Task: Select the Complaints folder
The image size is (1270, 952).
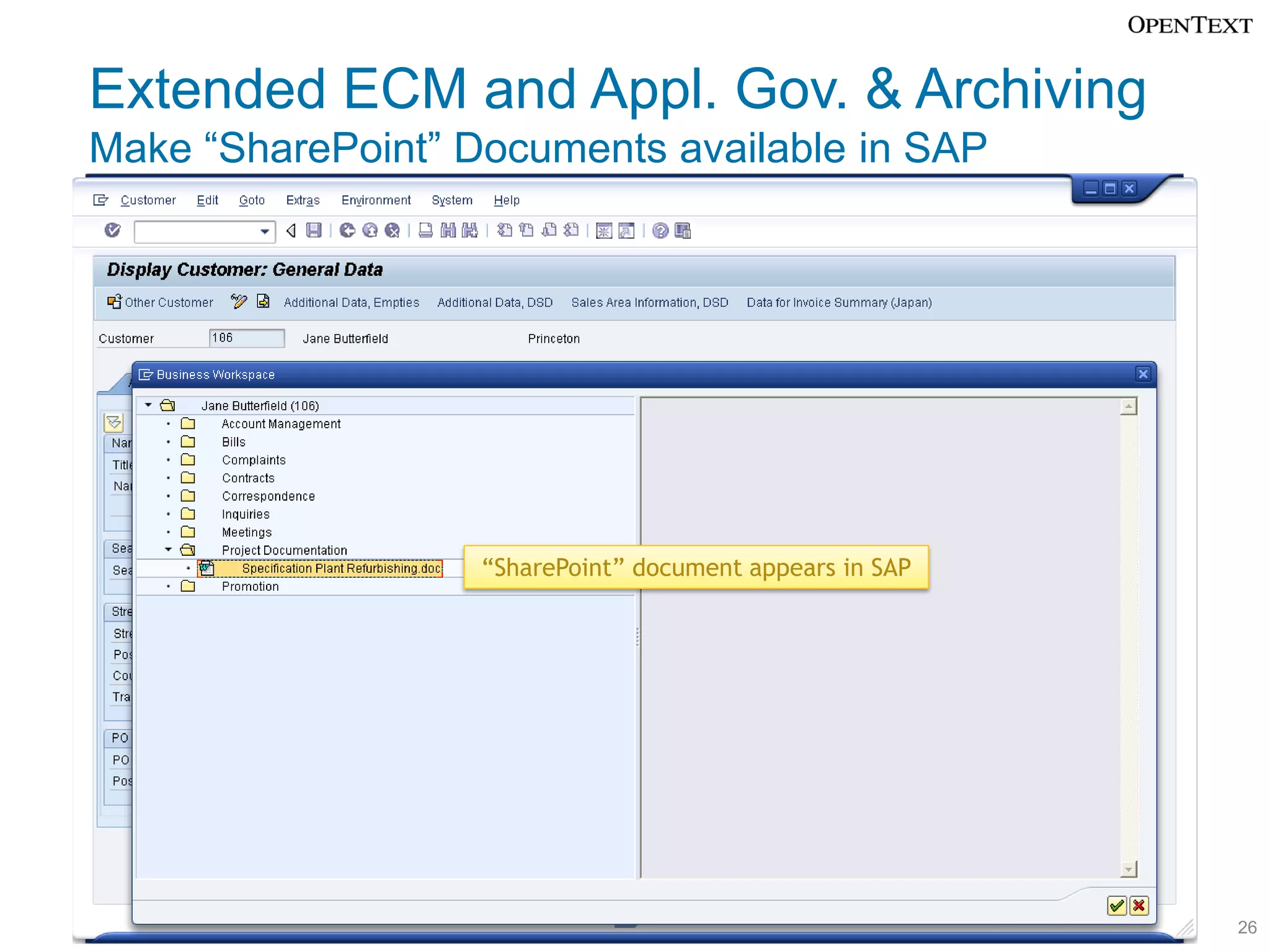Action: click(x=254, y=460)
